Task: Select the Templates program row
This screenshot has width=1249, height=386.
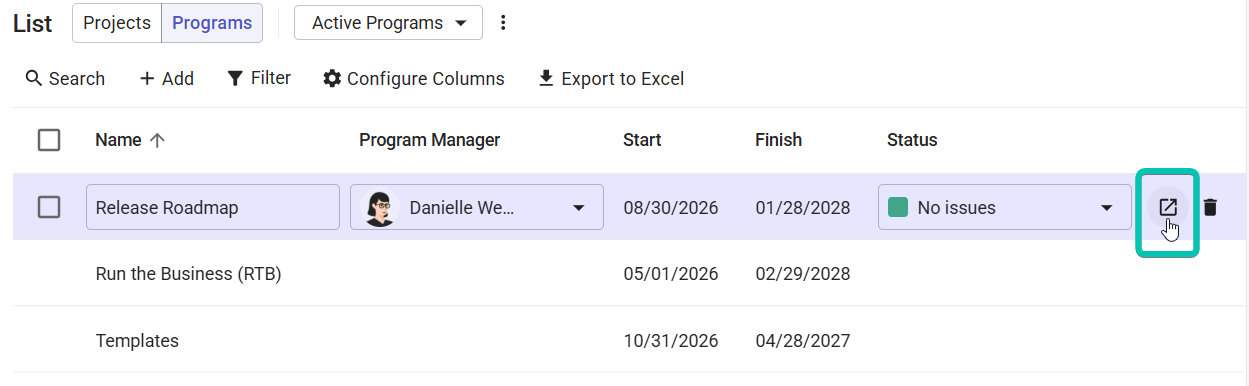Action: 630,340
